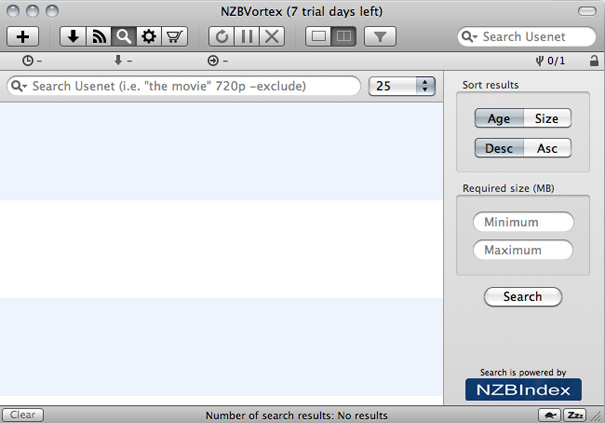The width and height of the screenshot is (605, 423).
Task: Click the X remove icon in toolbar
Action: 272,37
